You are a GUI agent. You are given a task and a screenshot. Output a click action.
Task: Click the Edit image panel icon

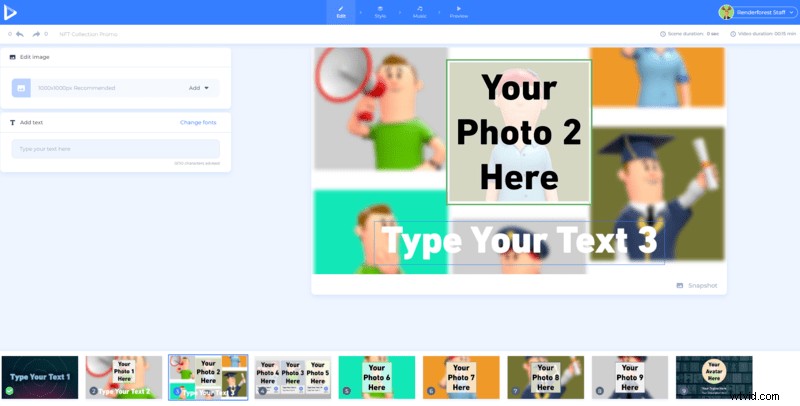pyautogui.click(x=12, y=57)
